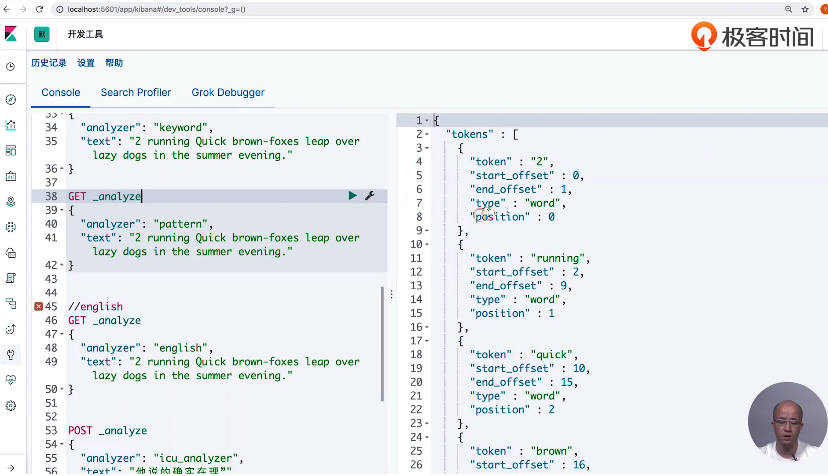
Task: Click the 设置 (Settings) link
Action: [86, 63]
